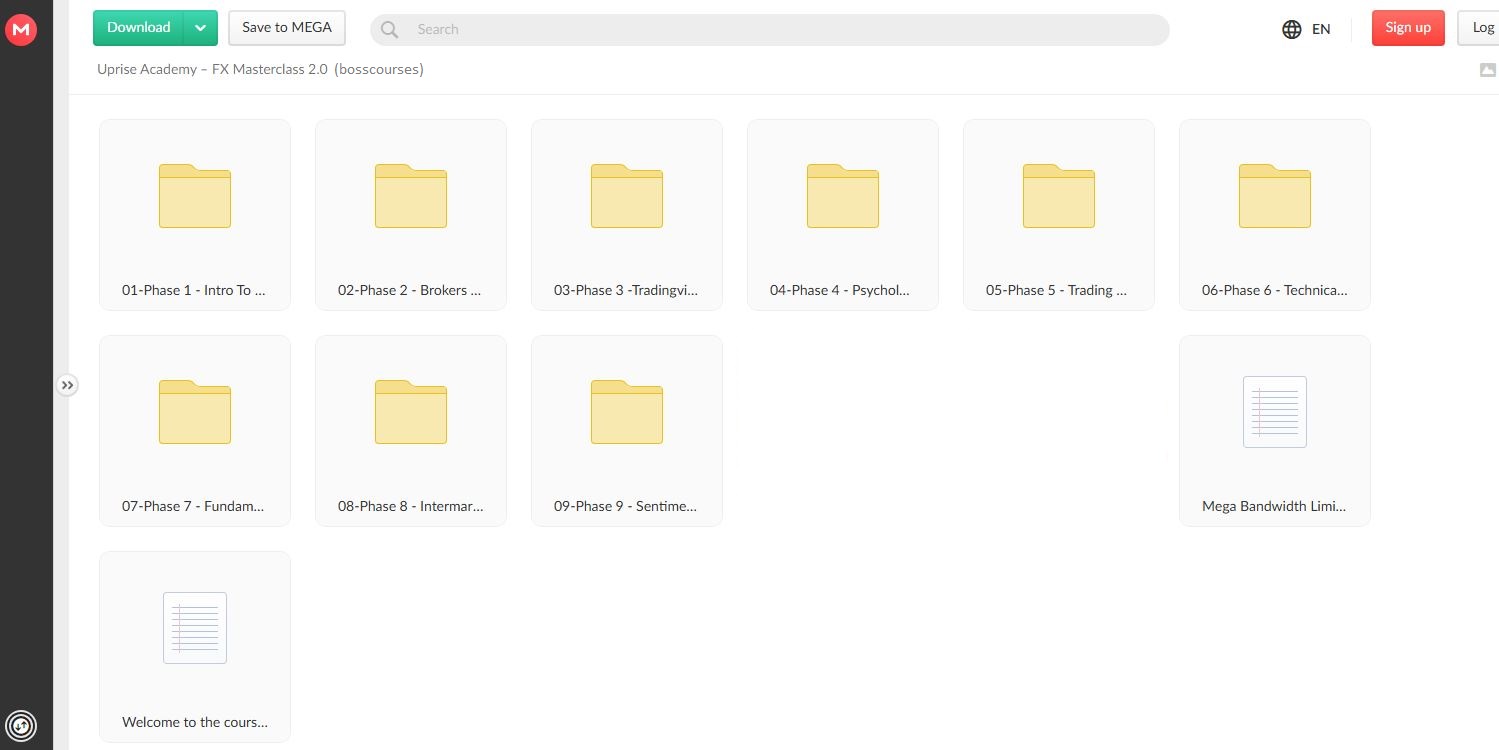Click the red Sign up button
Screen dimensions: 1499x750
click(1408, 28)
